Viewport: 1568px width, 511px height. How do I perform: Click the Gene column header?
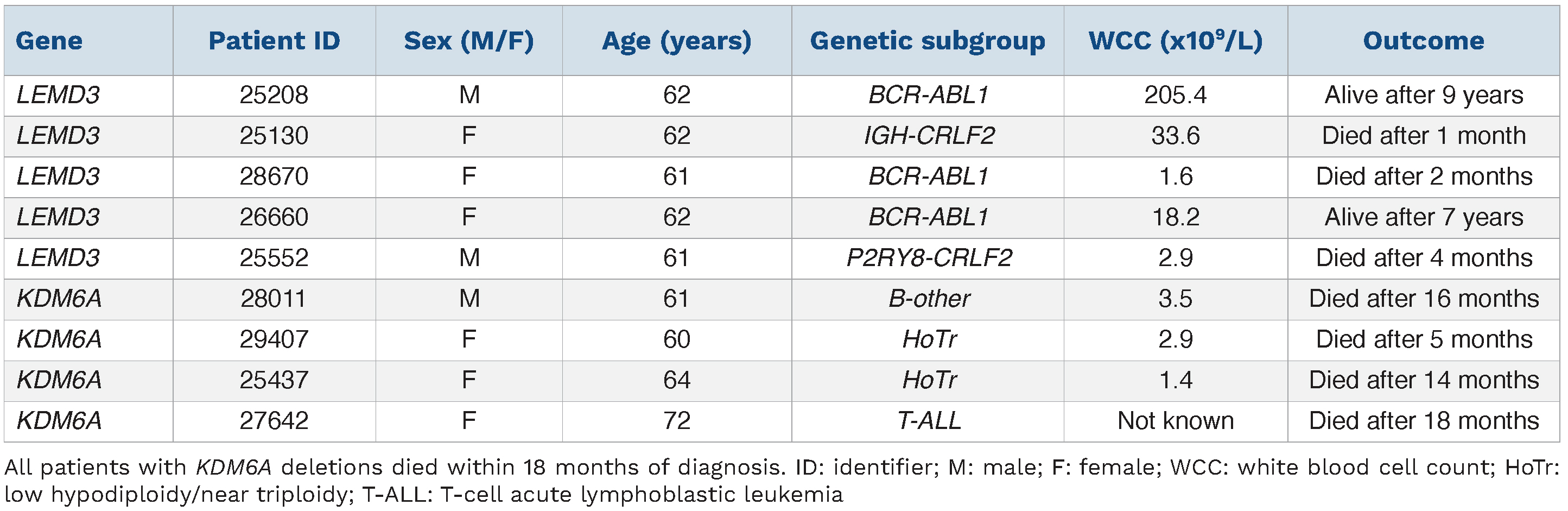coord(49,41)
